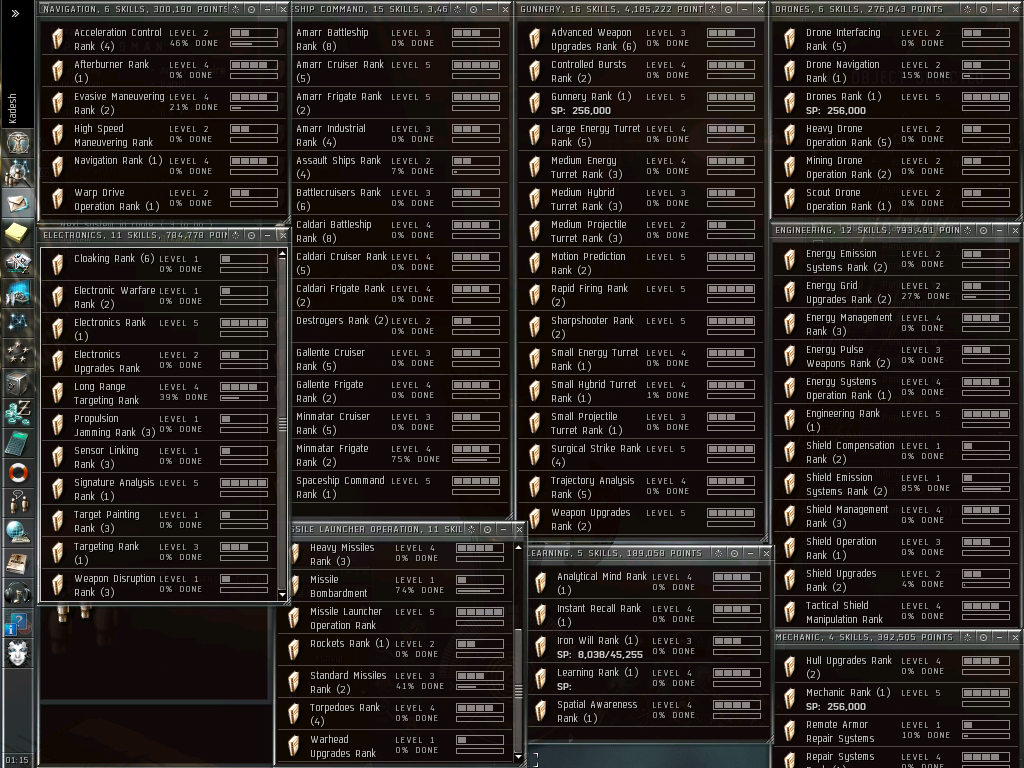Select Signature Analysis Rank (1) skill
Viewport: 1024px width, 768px height.
[x=159, y=488]
